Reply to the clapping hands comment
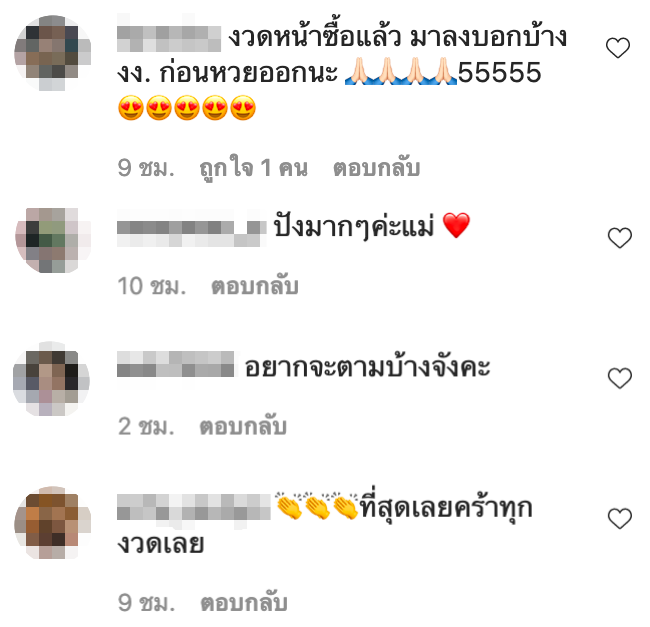 coord(244,603)
